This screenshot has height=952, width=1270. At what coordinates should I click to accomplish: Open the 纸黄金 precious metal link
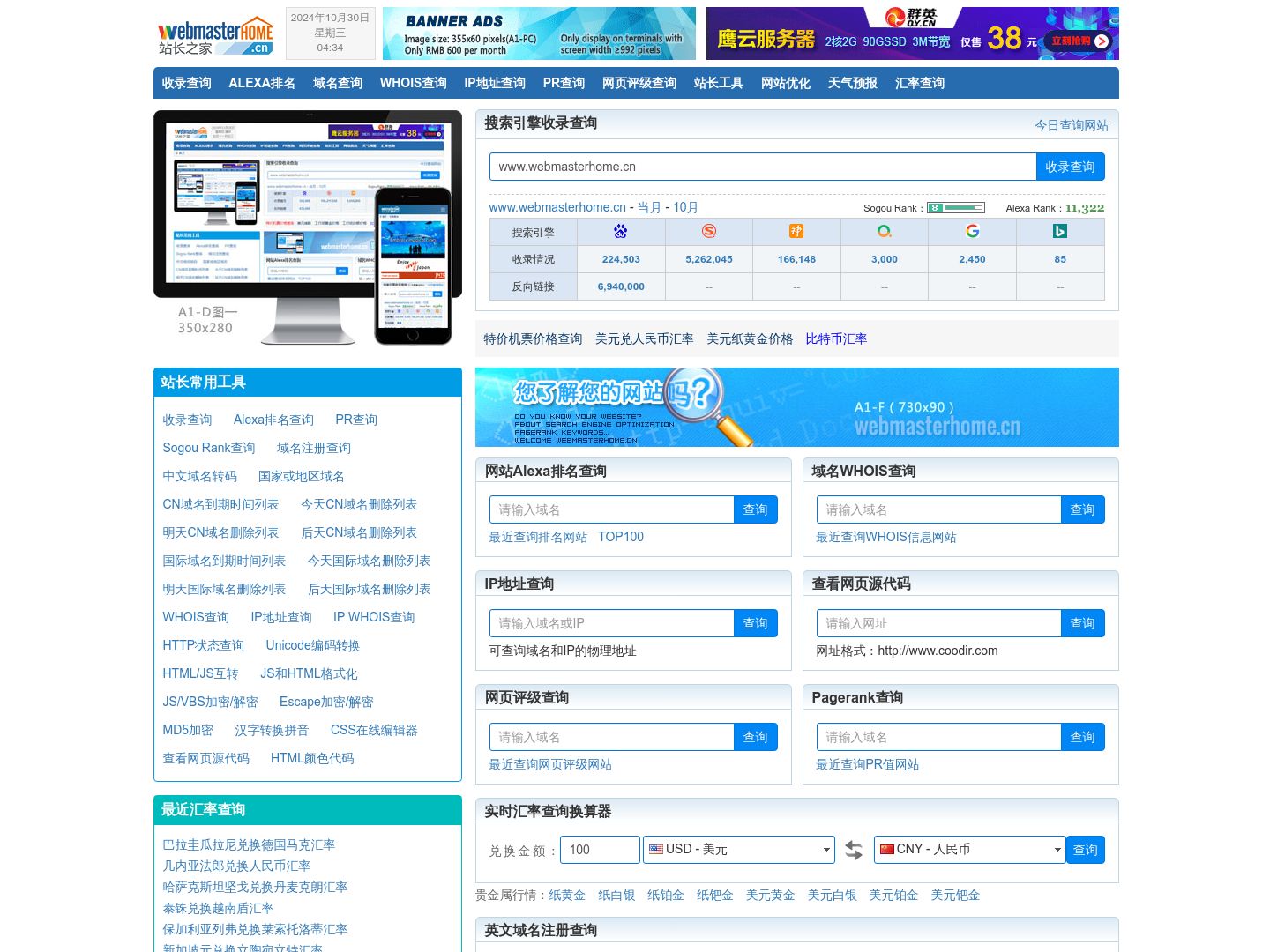coord(567,895)
